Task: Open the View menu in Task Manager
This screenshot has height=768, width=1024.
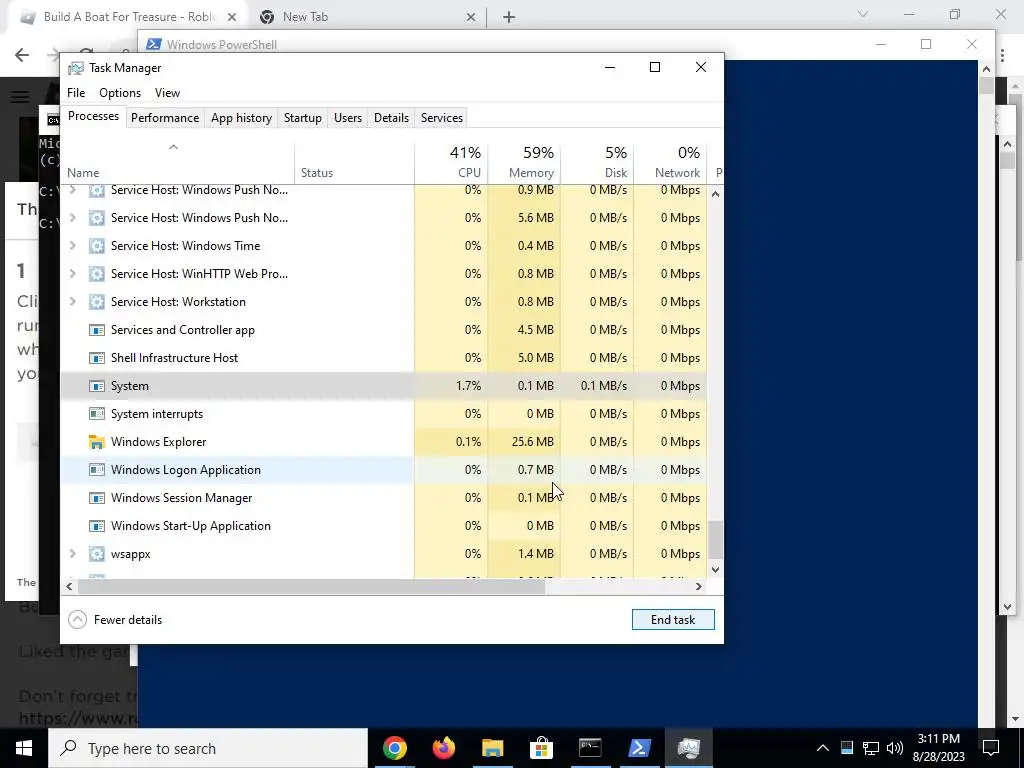Action: pos(167,93)
